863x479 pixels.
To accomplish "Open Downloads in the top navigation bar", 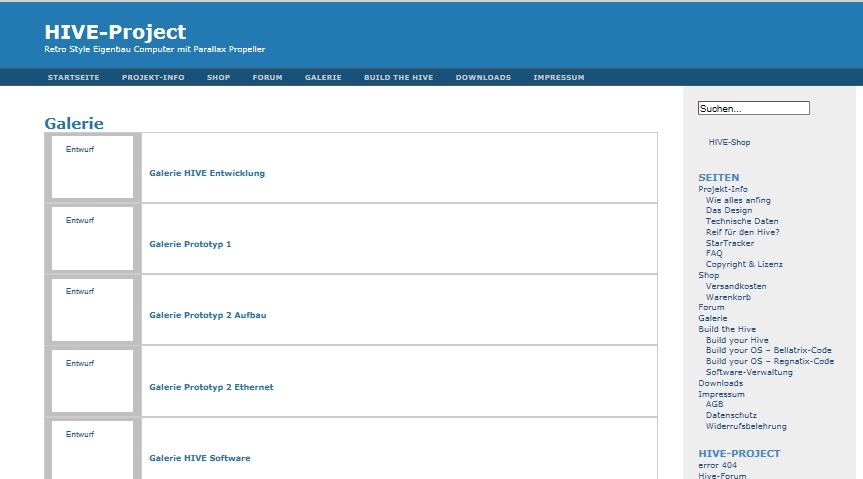I will tap(483, 77).
